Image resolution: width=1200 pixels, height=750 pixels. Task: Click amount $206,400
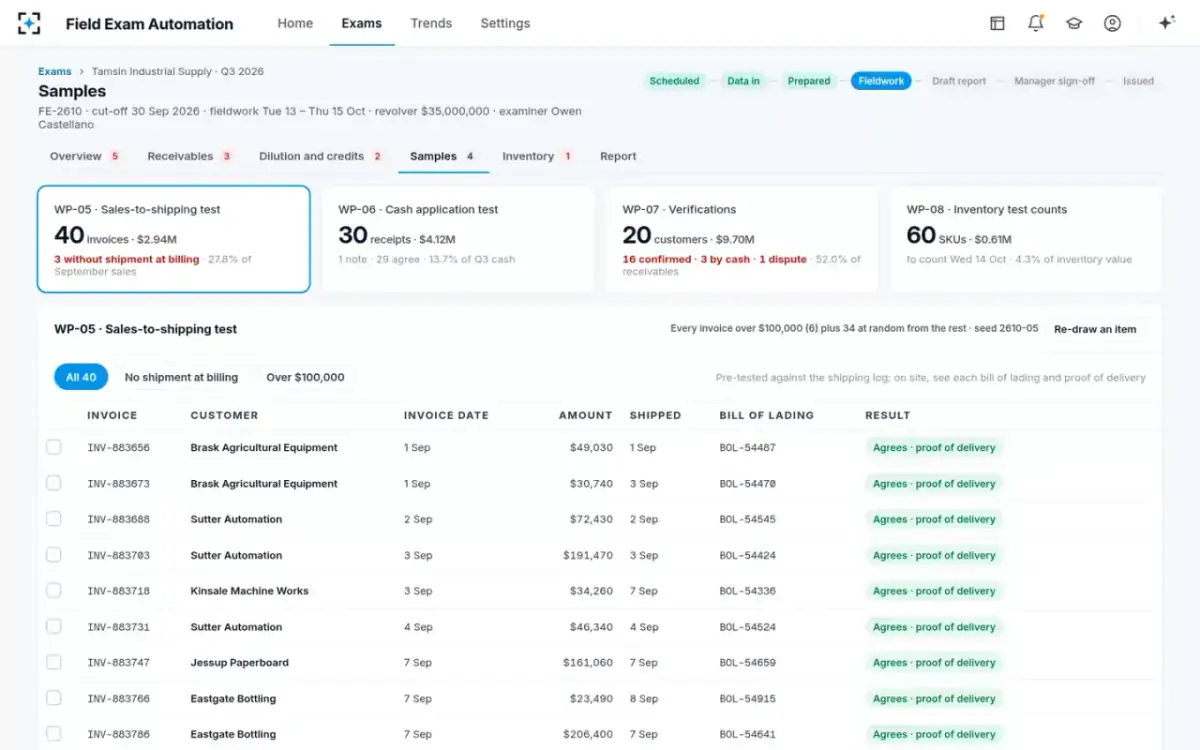pyautogui.click(x=588, y=734)
